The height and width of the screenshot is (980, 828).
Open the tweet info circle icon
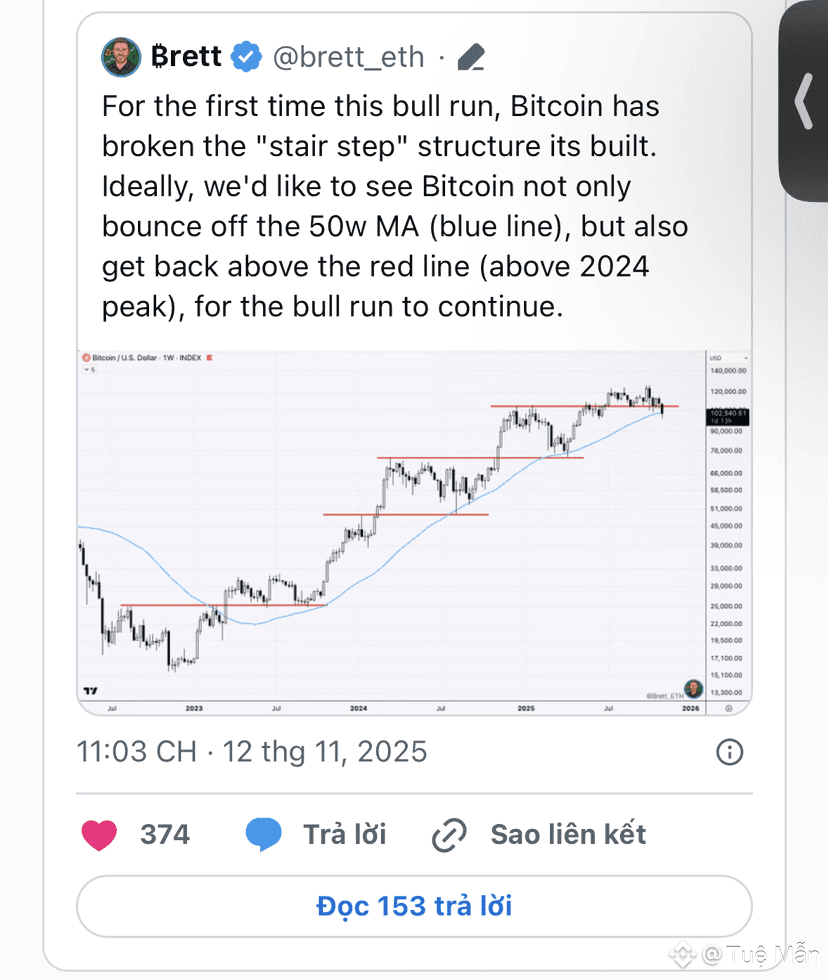click(x=729, y=752)
